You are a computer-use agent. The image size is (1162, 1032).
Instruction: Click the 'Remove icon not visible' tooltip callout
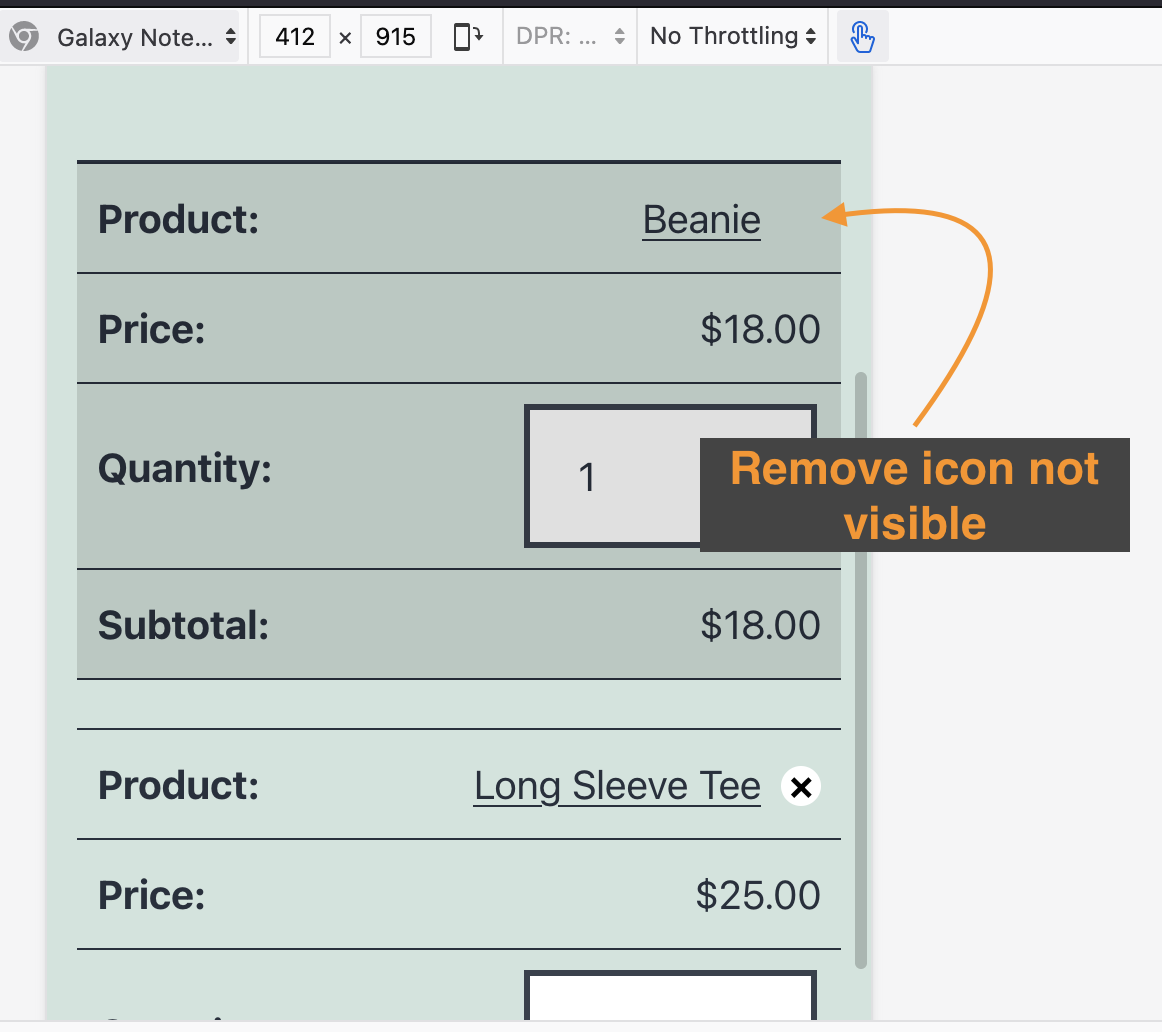coord(914,495)
